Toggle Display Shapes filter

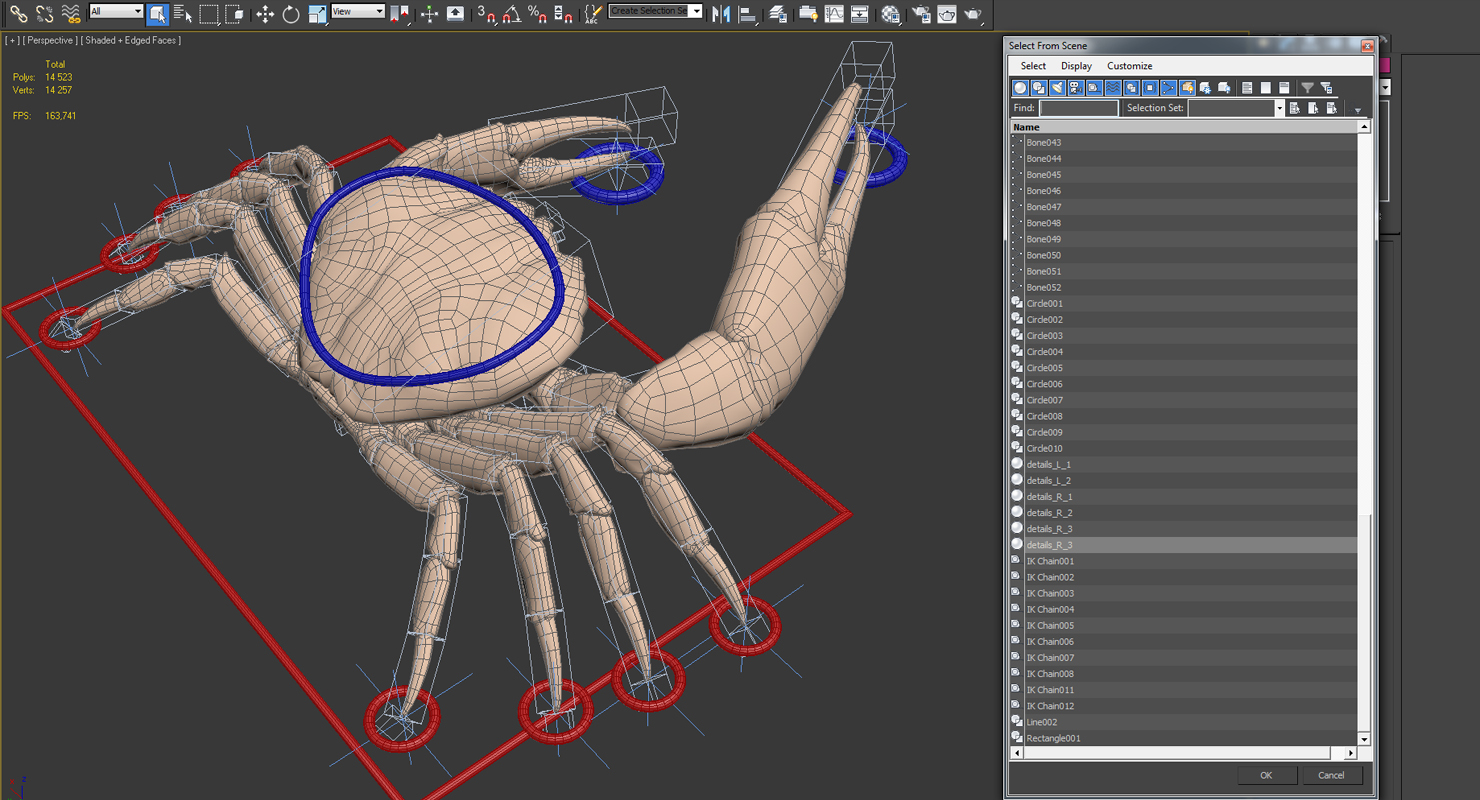[1039, 88]
